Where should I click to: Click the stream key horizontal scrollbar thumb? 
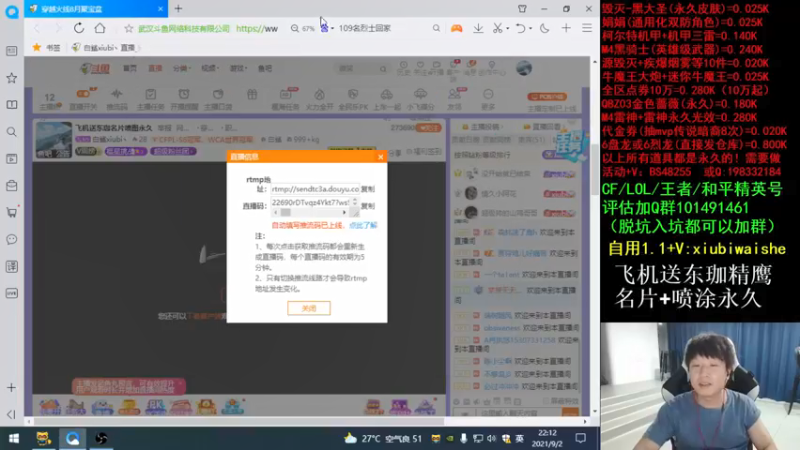coord(285,212)
